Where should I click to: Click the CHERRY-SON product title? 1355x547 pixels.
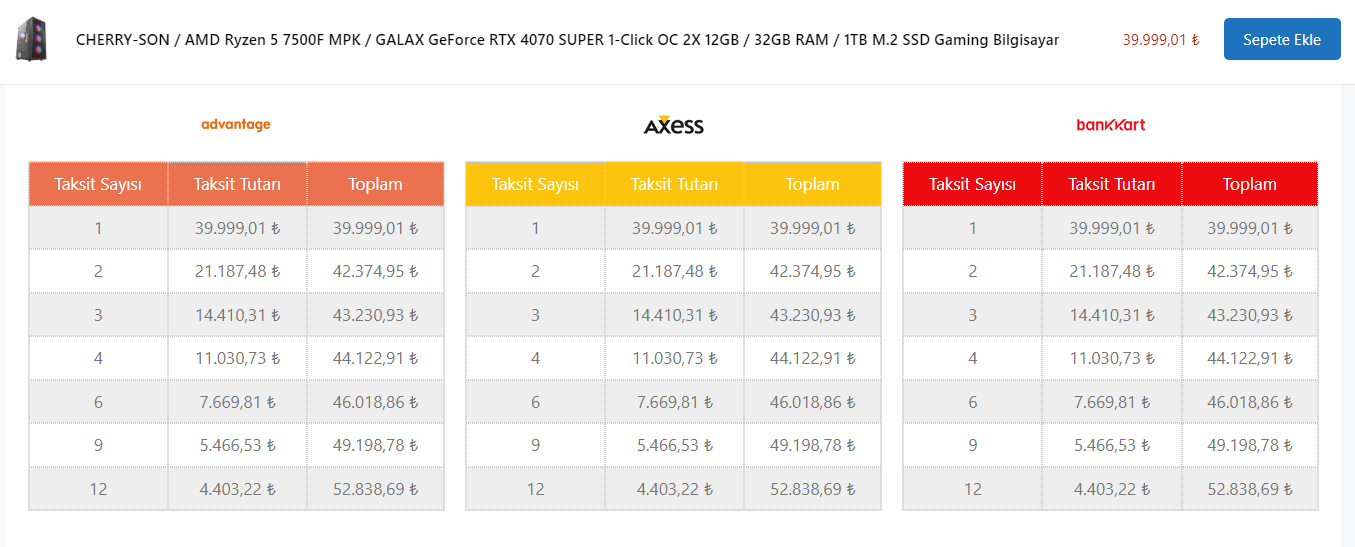pos(567,40)
